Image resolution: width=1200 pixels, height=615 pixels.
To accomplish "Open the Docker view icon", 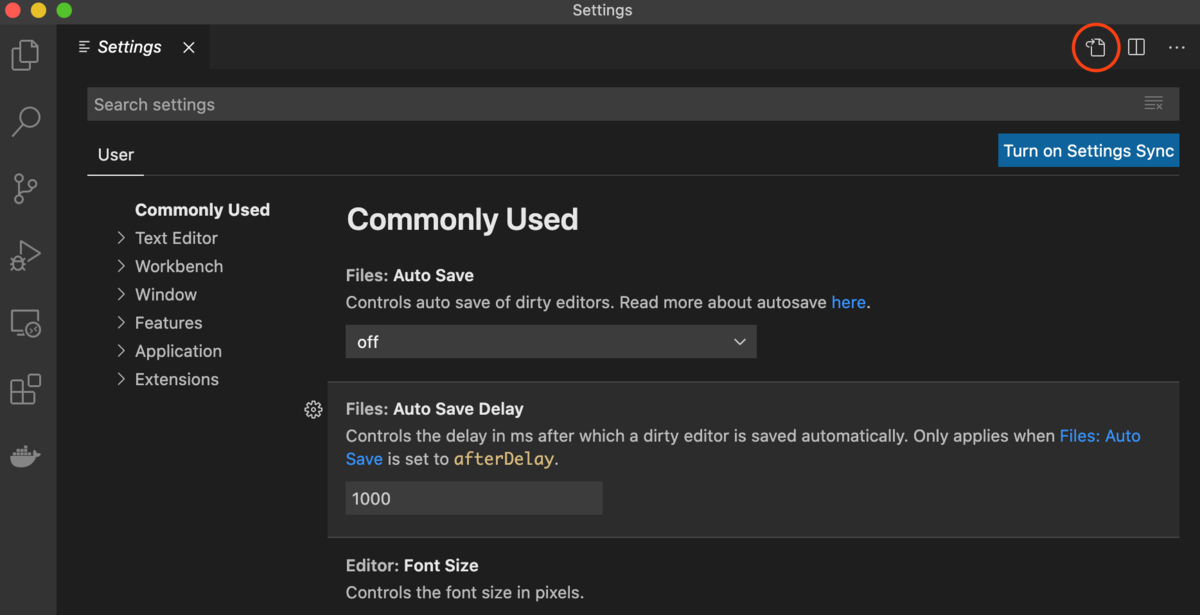I will [x=25, y=457].
